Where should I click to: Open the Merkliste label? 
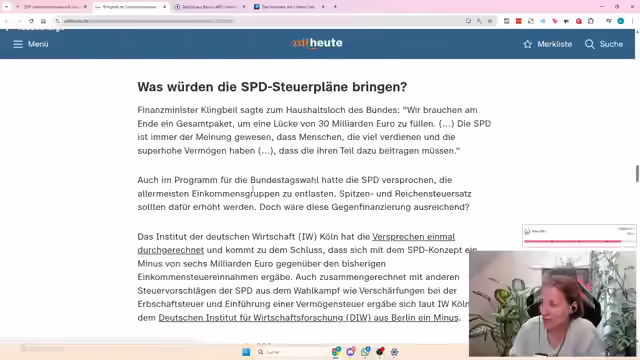coord(555,44)
